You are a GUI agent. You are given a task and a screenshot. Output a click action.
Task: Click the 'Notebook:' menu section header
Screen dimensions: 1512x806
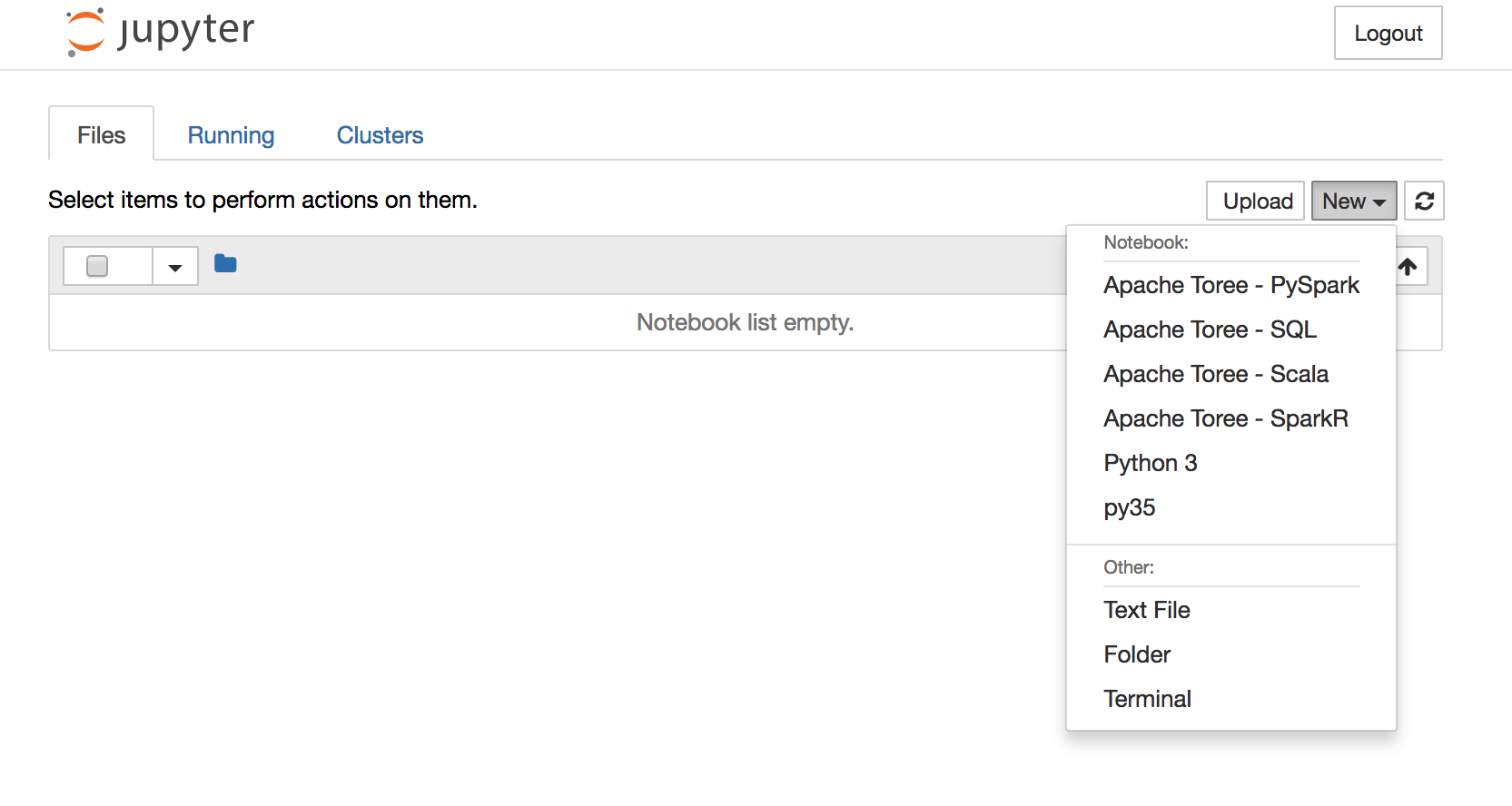(x=1146, y=242)
